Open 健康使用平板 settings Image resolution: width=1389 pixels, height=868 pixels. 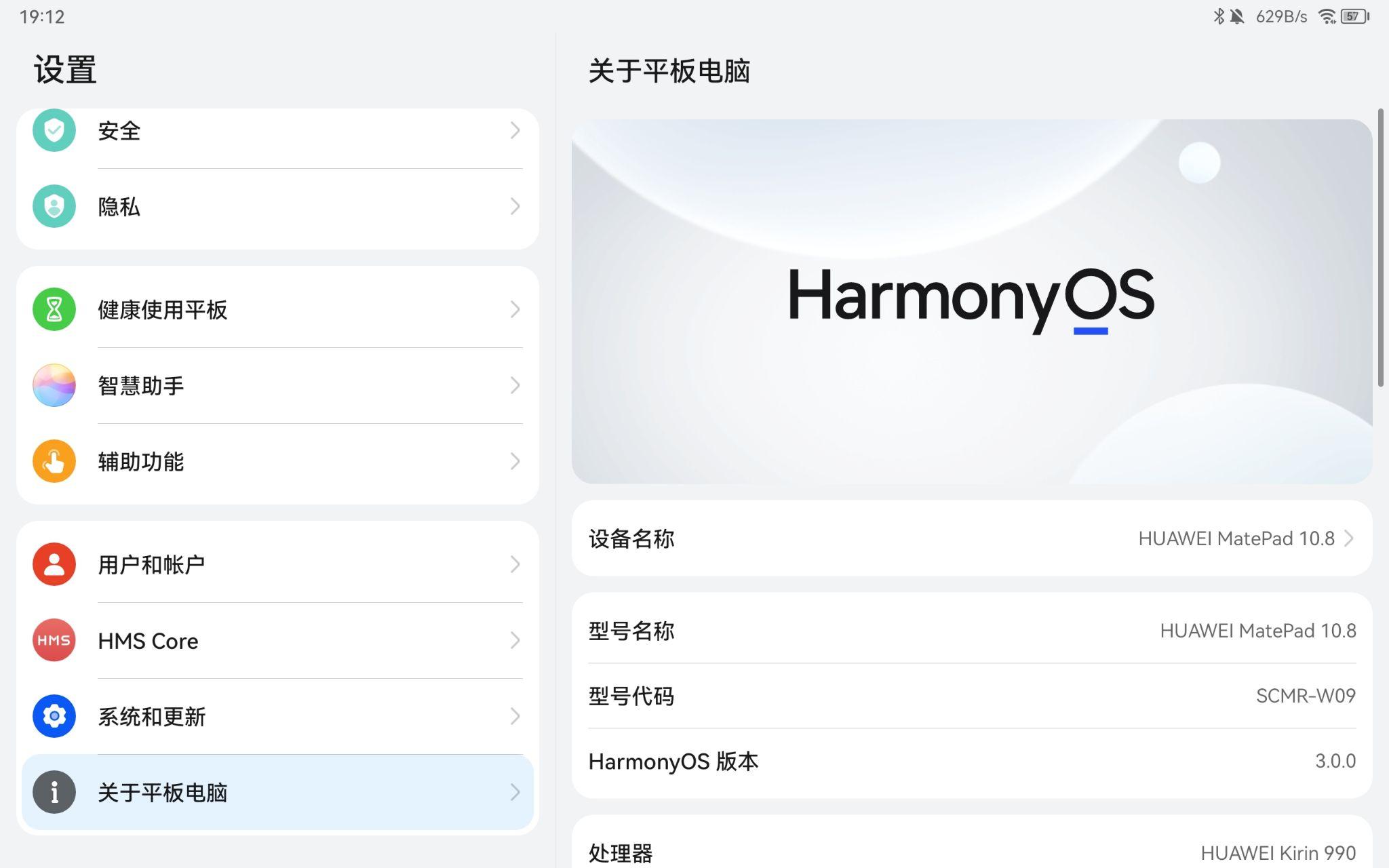pyautogui.click(x=277, y=309)
